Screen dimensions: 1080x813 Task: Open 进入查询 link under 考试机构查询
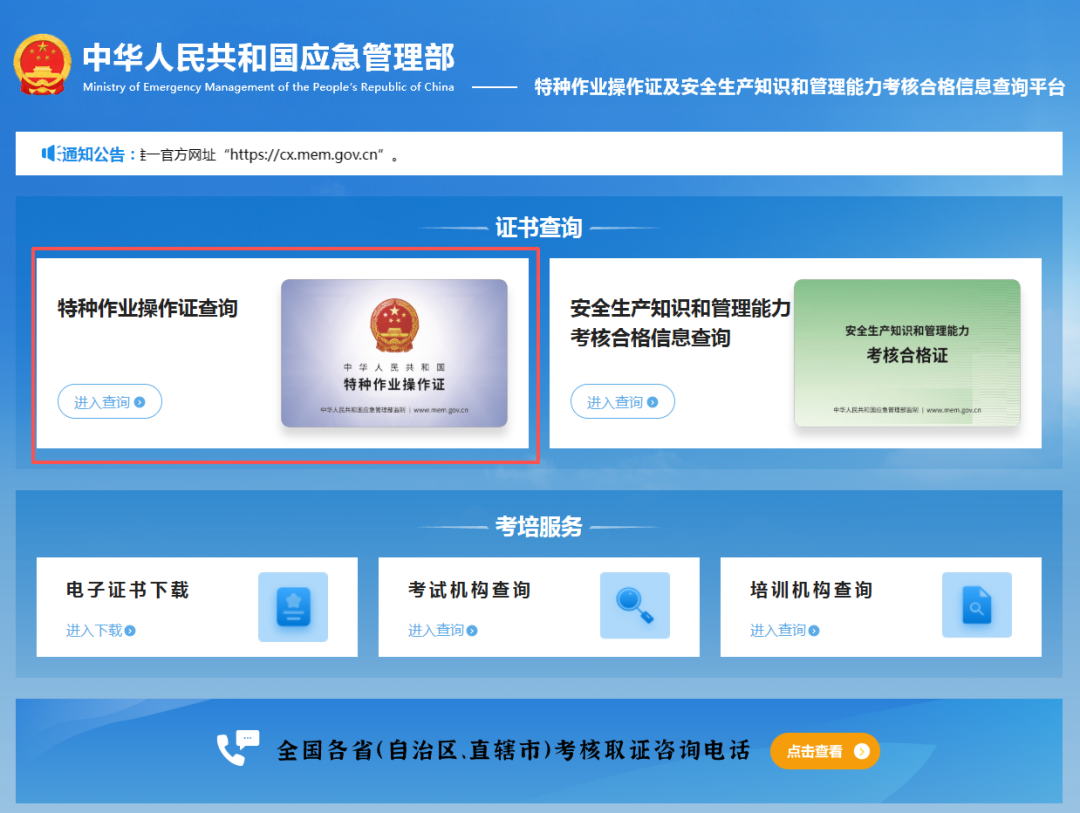click(436, 630)
